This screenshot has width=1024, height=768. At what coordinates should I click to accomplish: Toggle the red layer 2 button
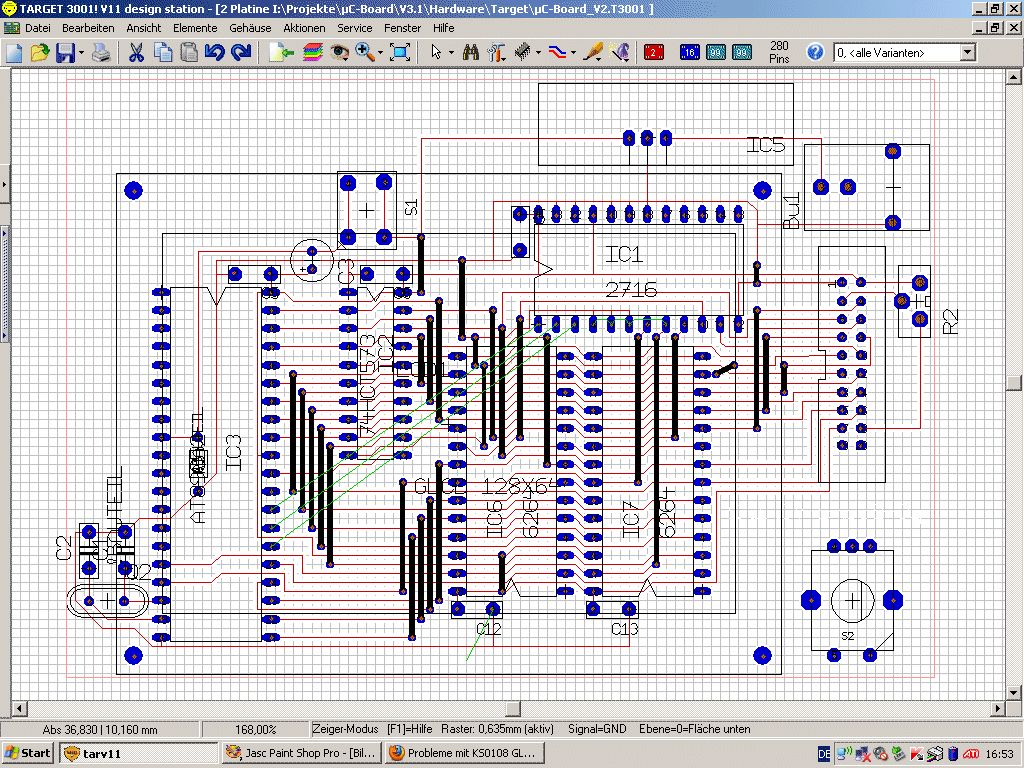click(x=654, y=52)
